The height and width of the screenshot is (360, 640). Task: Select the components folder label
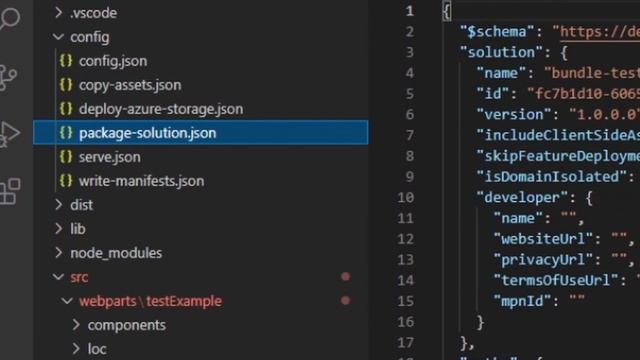(127, 325)
